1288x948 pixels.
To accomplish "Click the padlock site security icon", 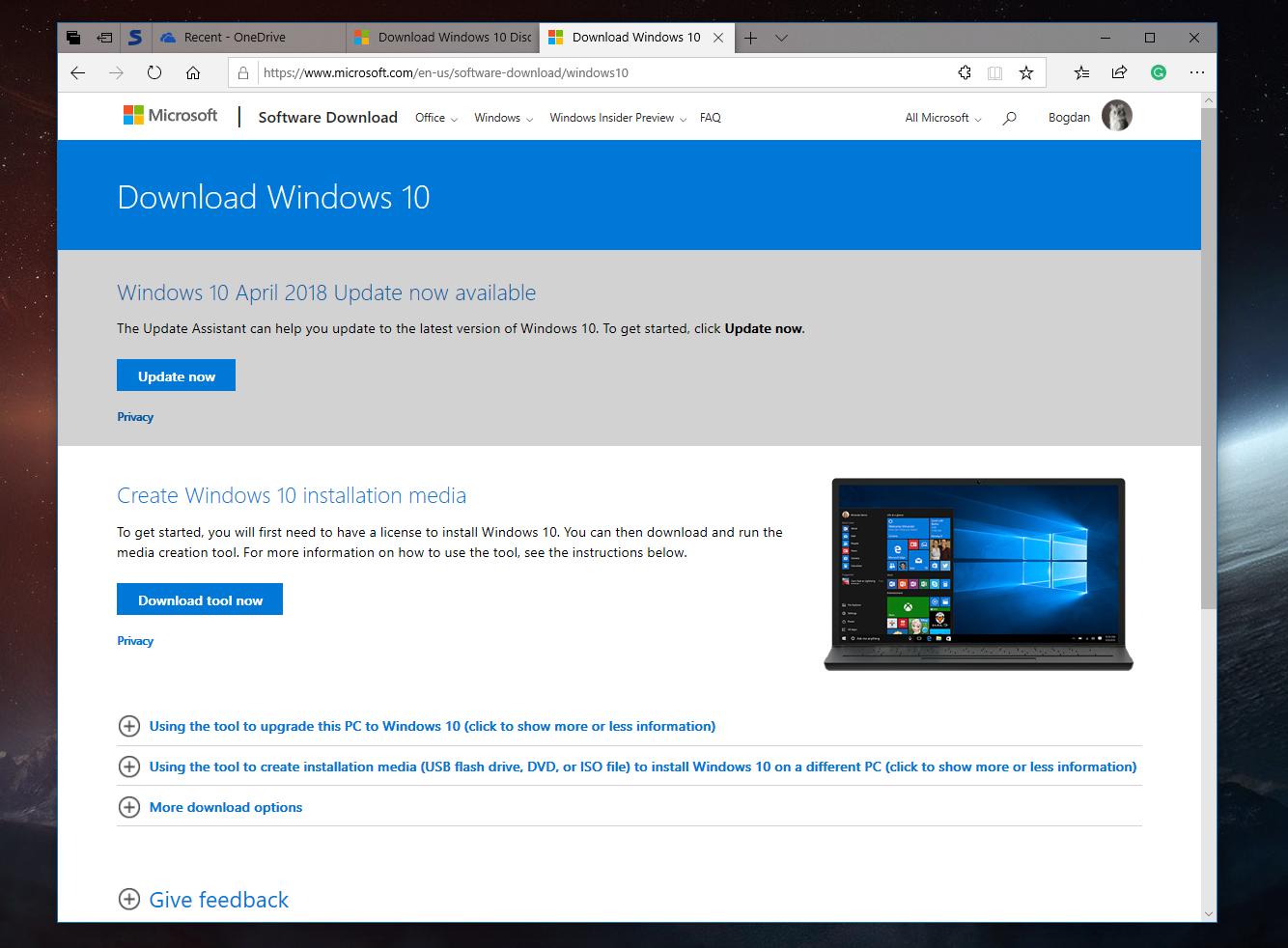I will point(243,72).
